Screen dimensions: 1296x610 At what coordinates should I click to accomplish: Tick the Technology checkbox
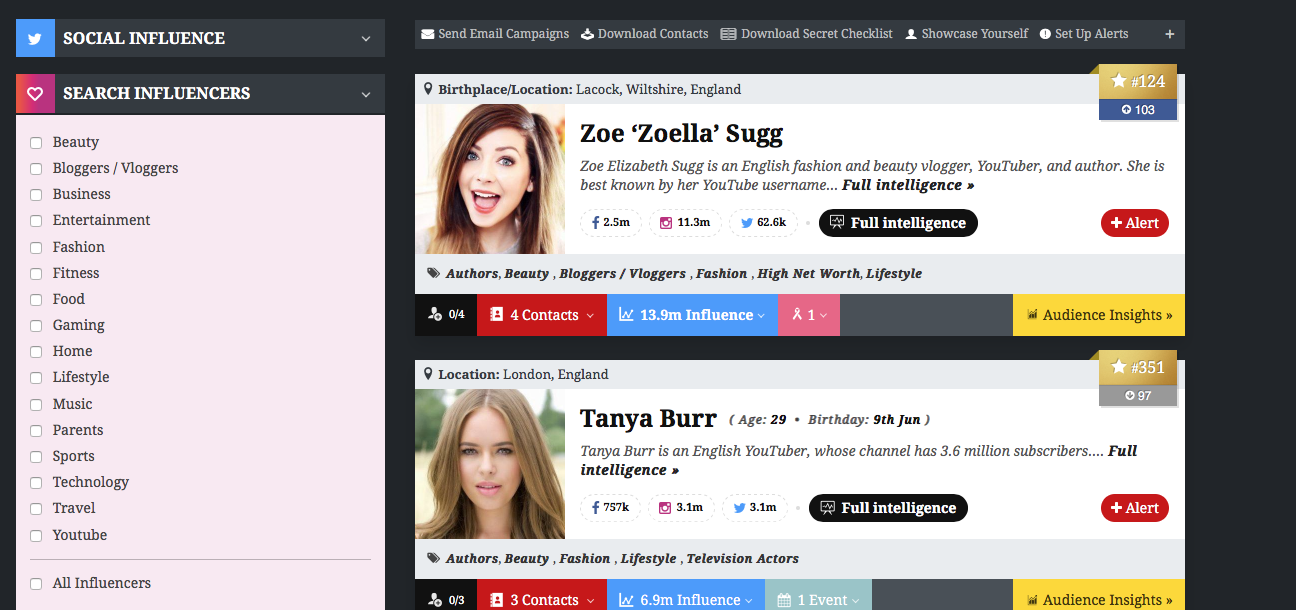pos(36,483)
